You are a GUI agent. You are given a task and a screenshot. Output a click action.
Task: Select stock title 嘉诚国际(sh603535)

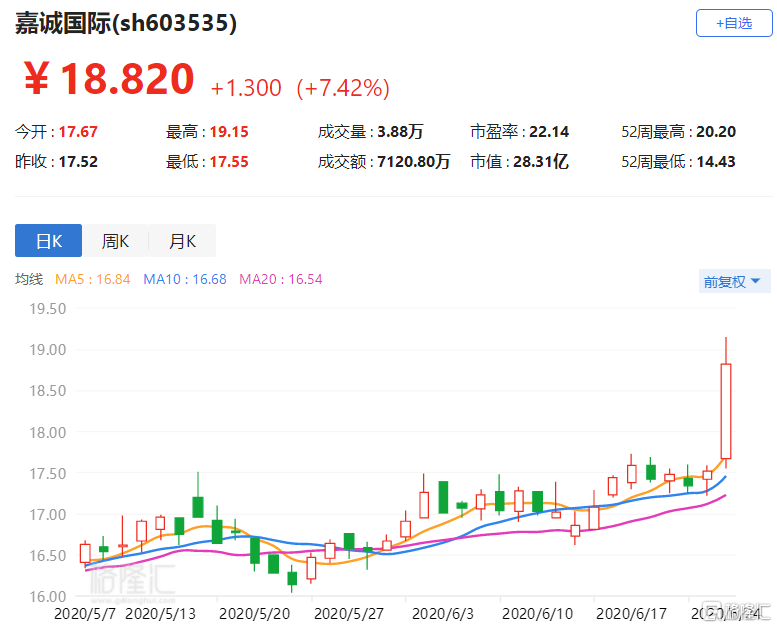[x=126, y=23]
